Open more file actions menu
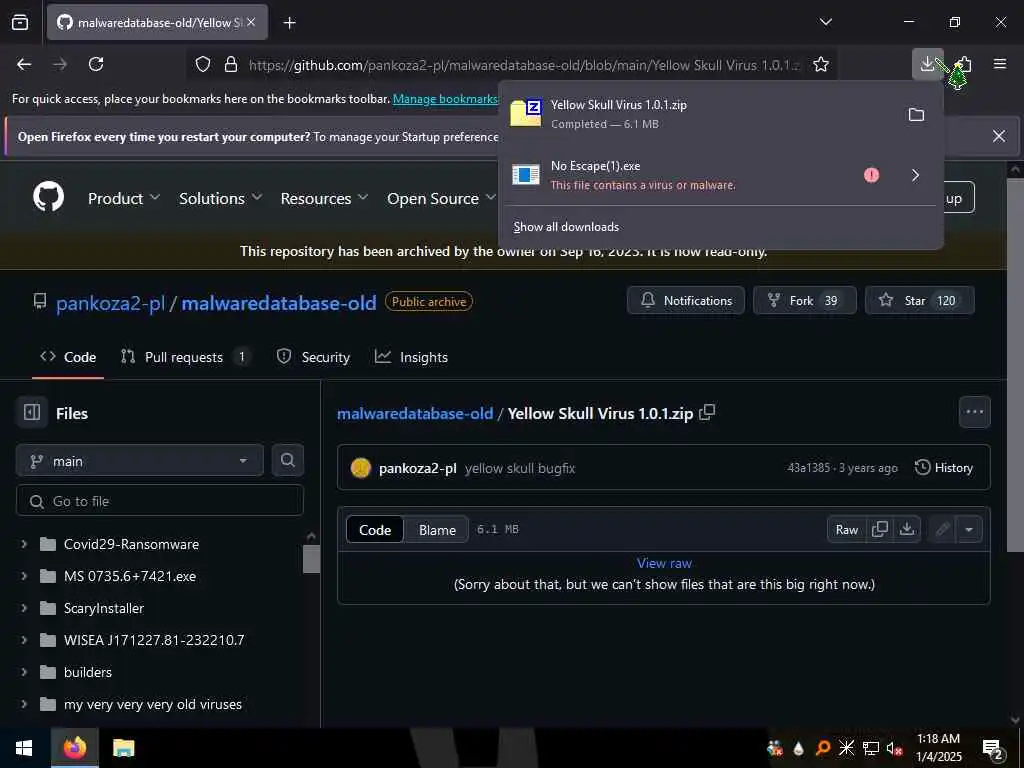Image resolution: width=1024 pixels, height=768 pixels. 974,412
